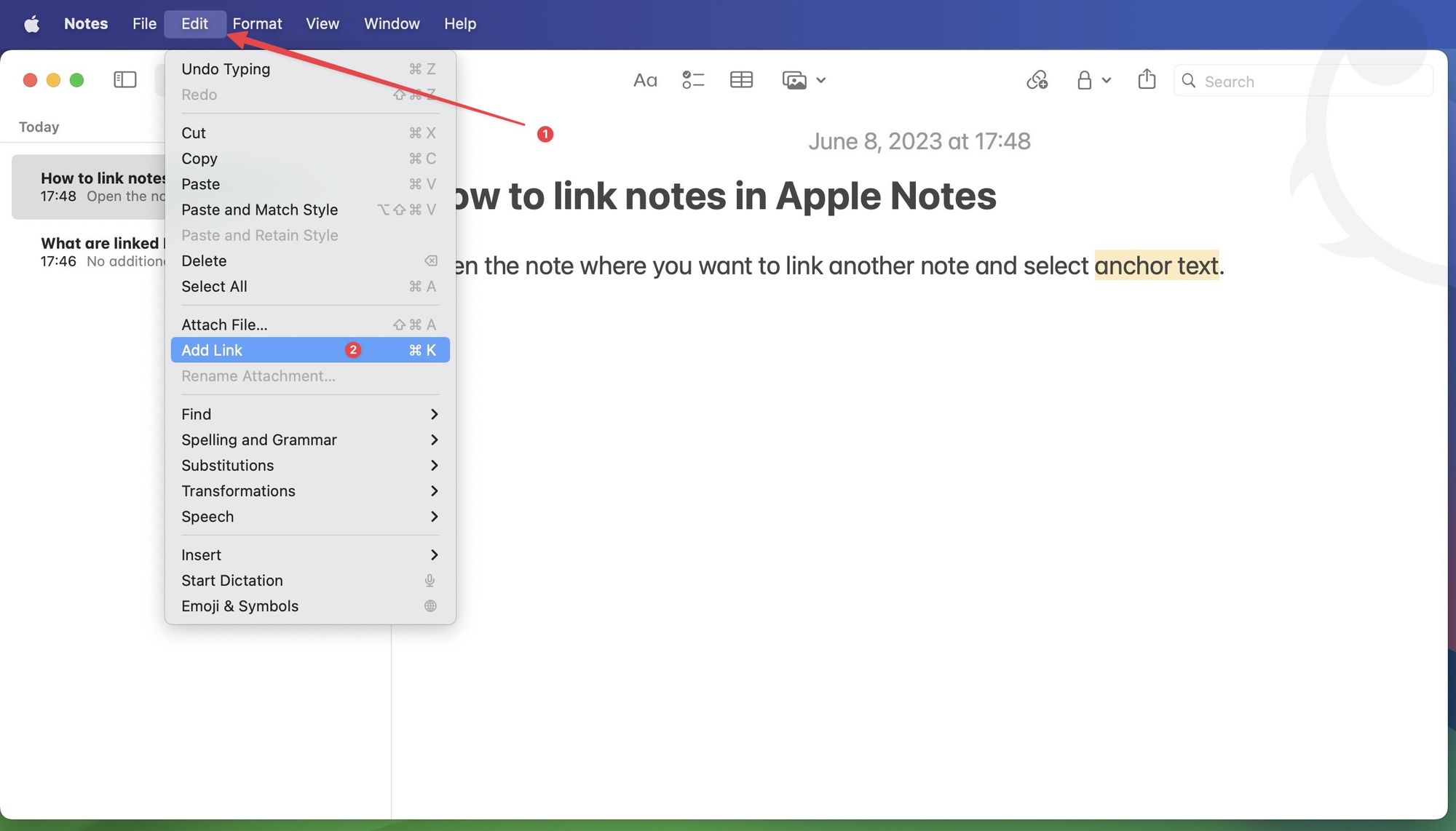Open the Edit menu
This screenshot has width=1456, height=831.
(x=194, y=23)
